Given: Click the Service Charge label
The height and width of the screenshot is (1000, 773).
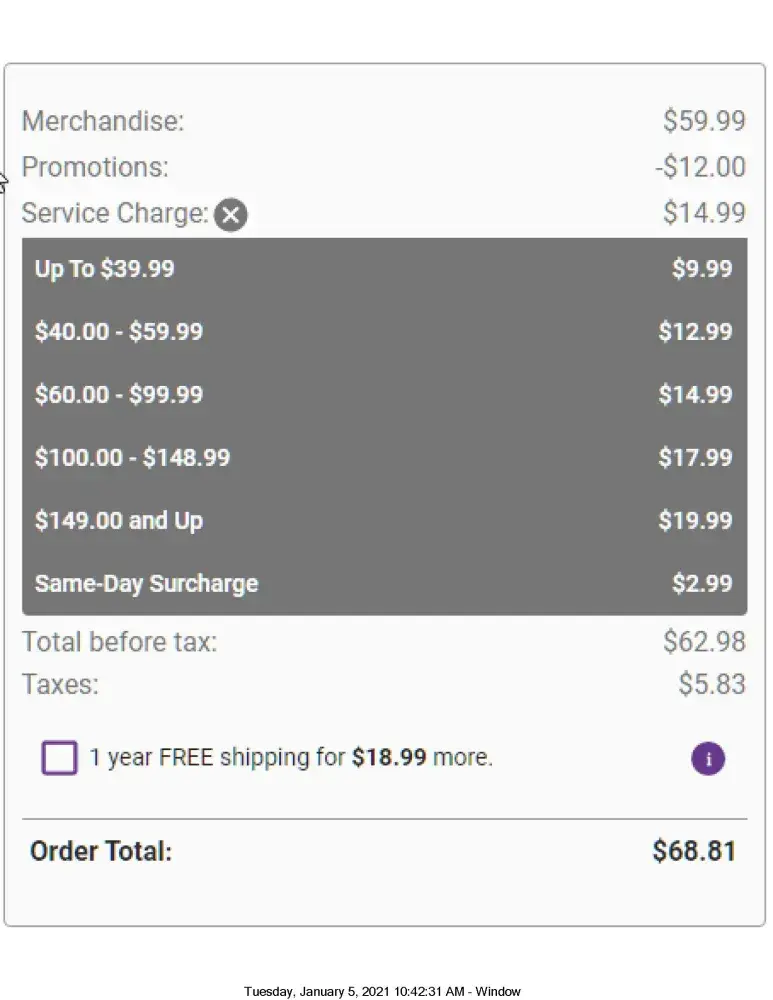Looking at the screenshot, I should point(115,214).
